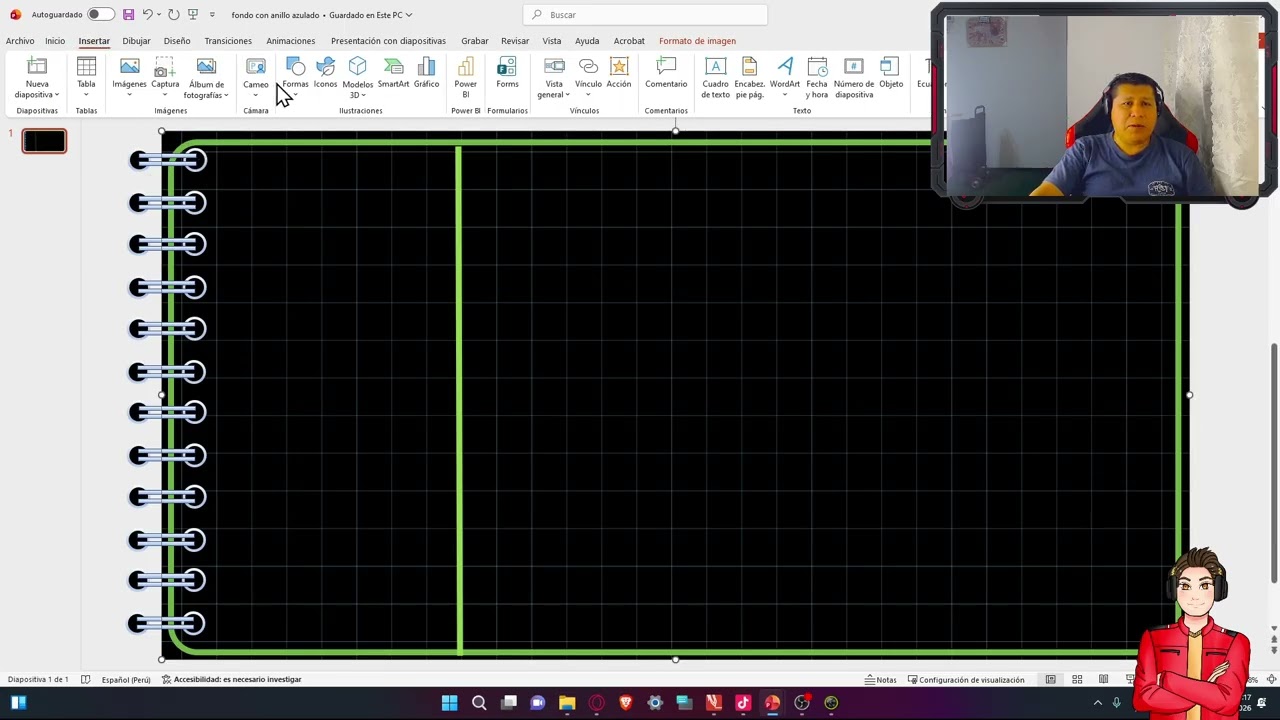The width and height of the screenshot is (1280, 720).
Task: Insert an Objeto
Action: pos(891,73)
